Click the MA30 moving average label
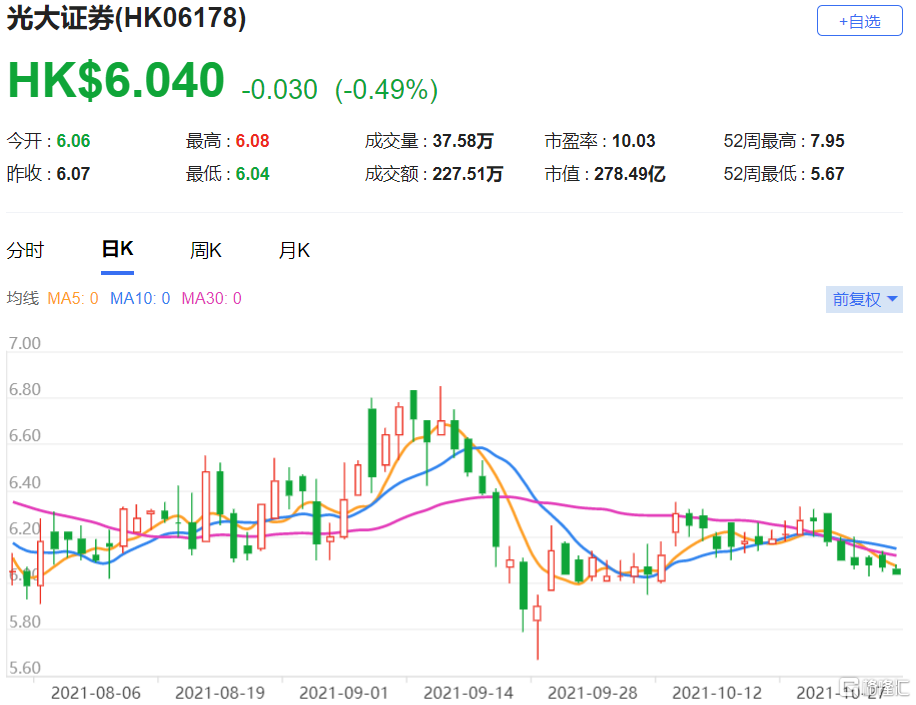 pyautogui.click(x=211, y=298)
